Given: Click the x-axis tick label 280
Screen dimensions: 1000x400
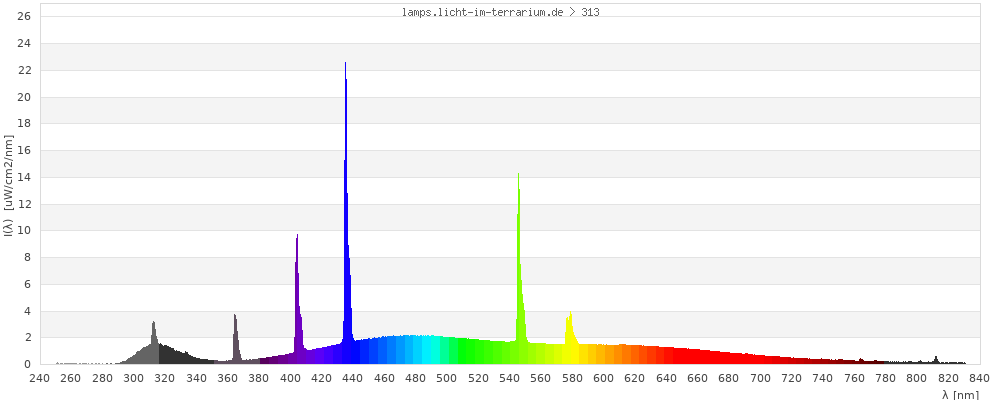Looking at the screenshot, I should pyautogui.click(x=102, y=378).
